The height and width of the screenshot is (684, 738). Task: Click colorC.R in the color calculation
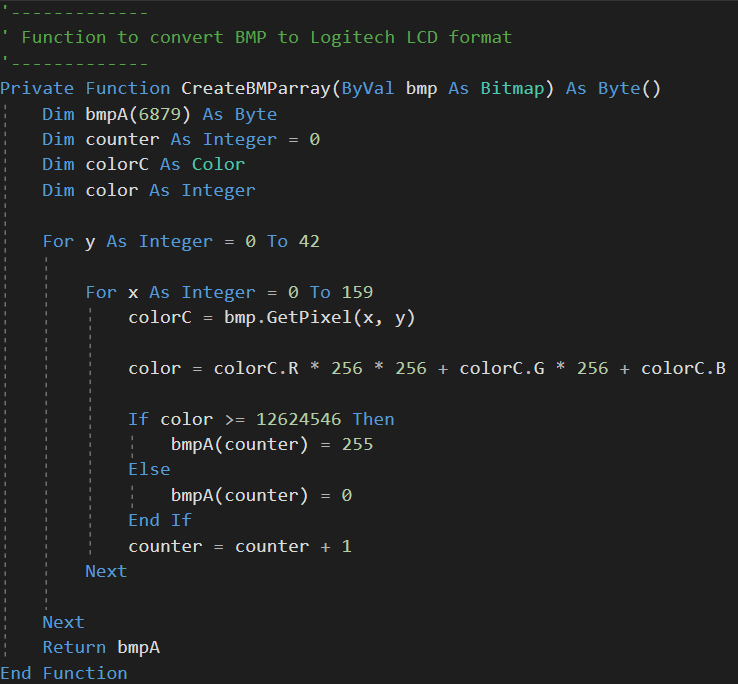(x=256, y=369)
